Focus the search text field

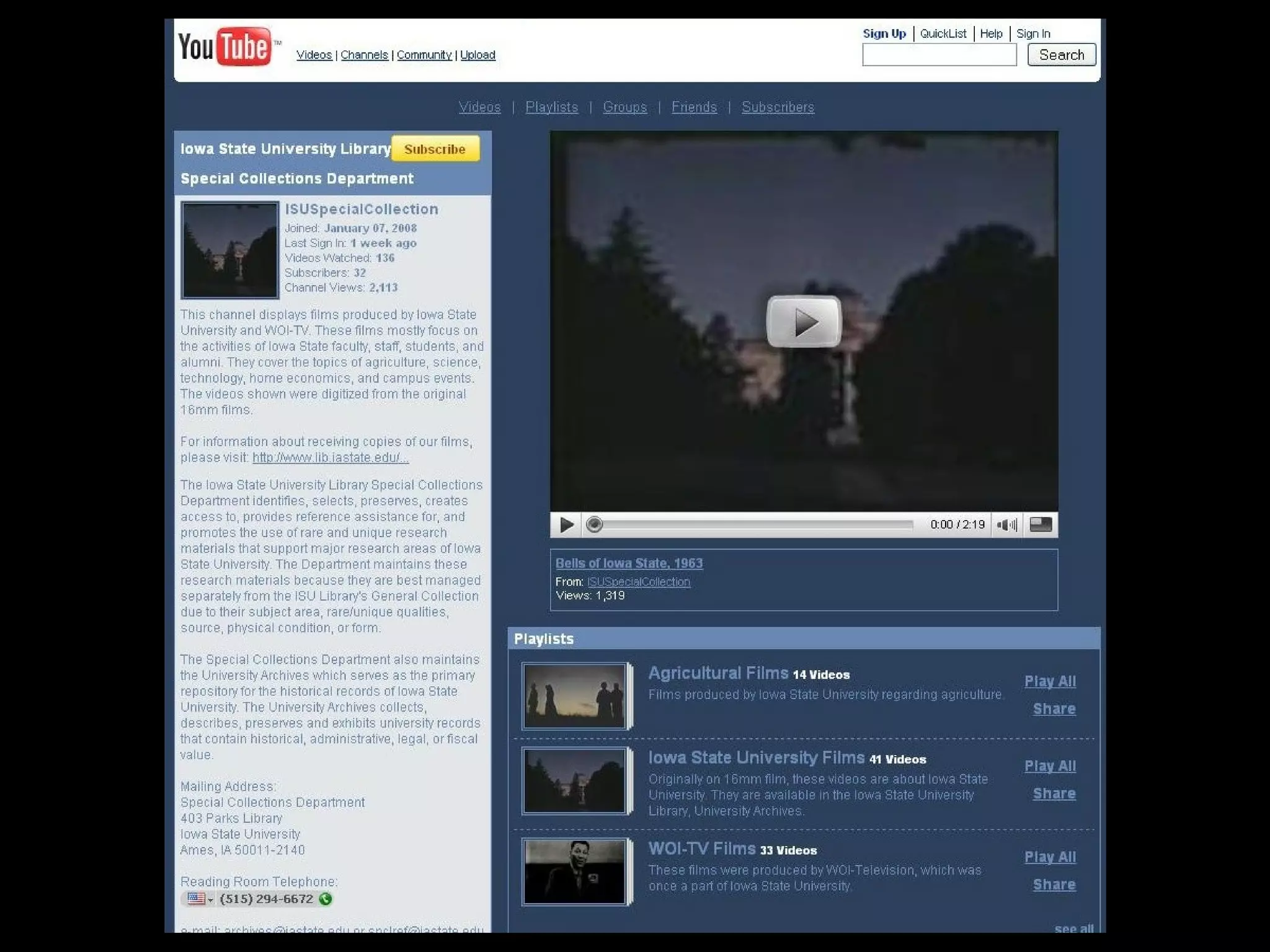(x=939, y=55)
